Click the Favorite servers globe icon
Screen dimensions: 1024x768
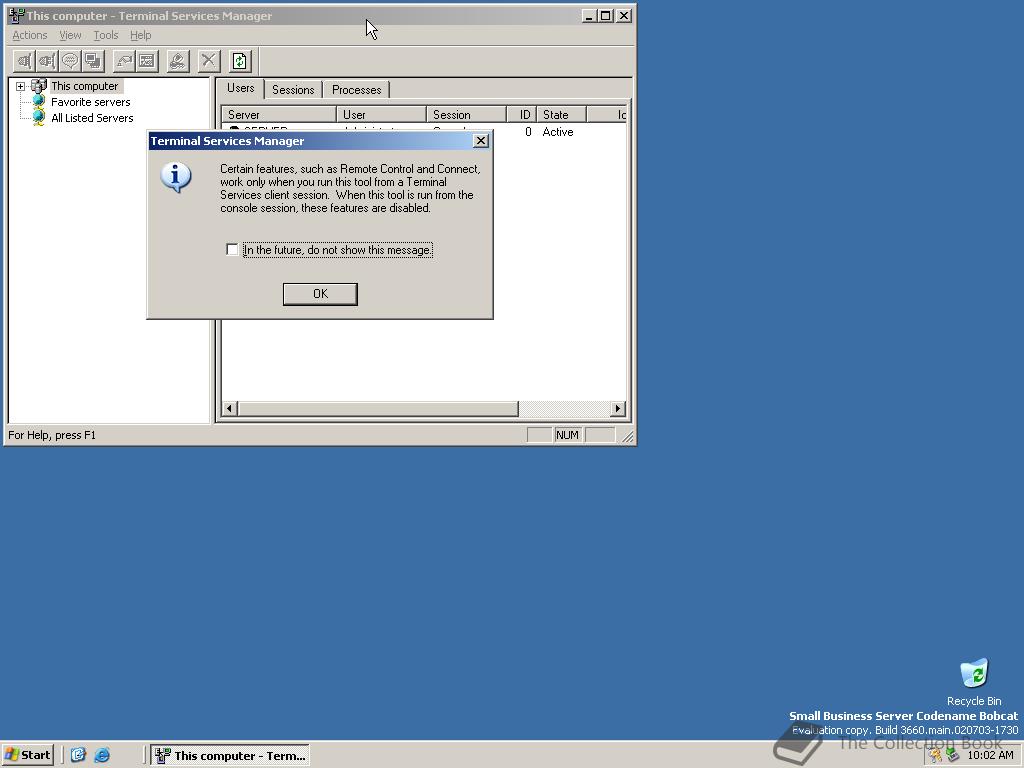(x=39, y=102)
